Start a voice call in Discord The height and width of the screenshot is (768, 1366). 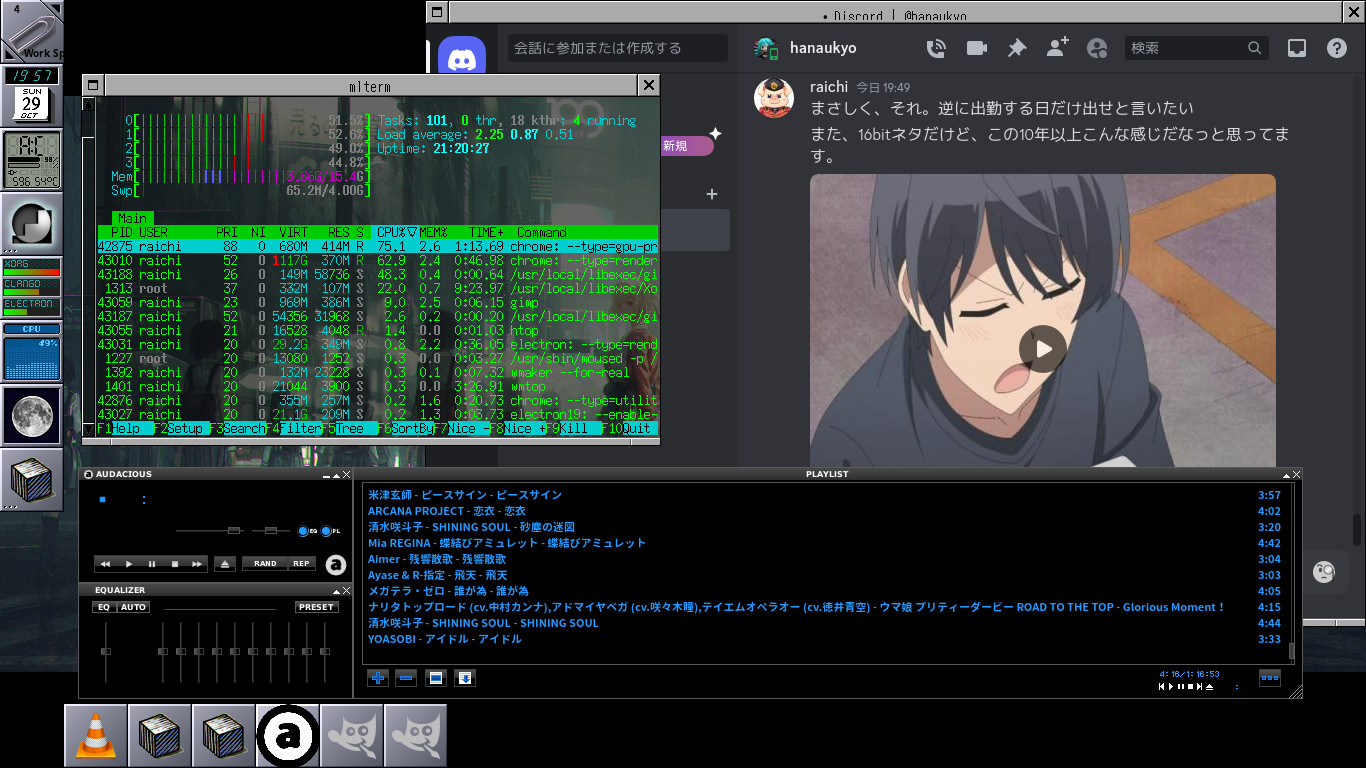point(937,48)
